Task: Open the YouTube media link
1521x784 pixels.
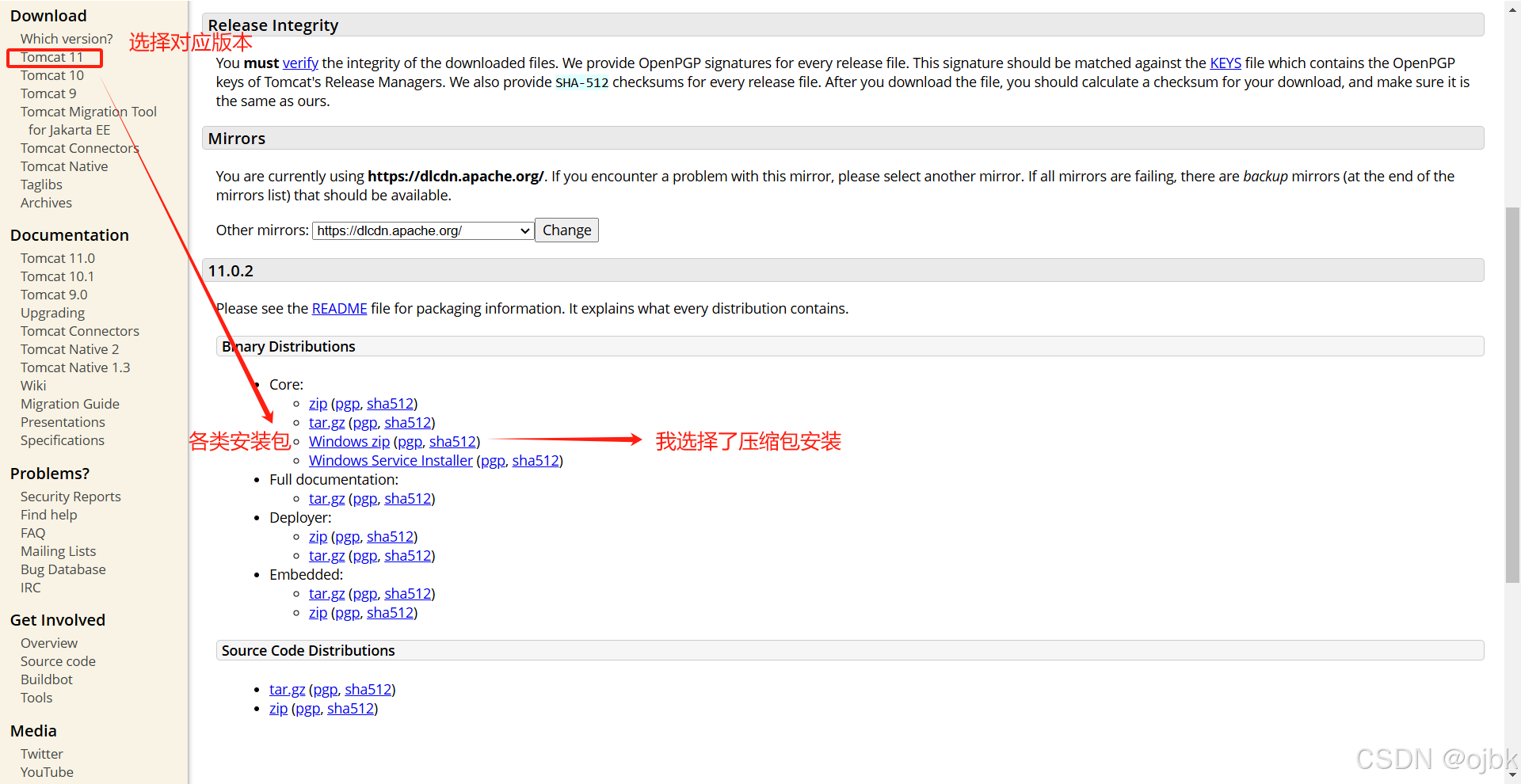Action: pos(47,772)
